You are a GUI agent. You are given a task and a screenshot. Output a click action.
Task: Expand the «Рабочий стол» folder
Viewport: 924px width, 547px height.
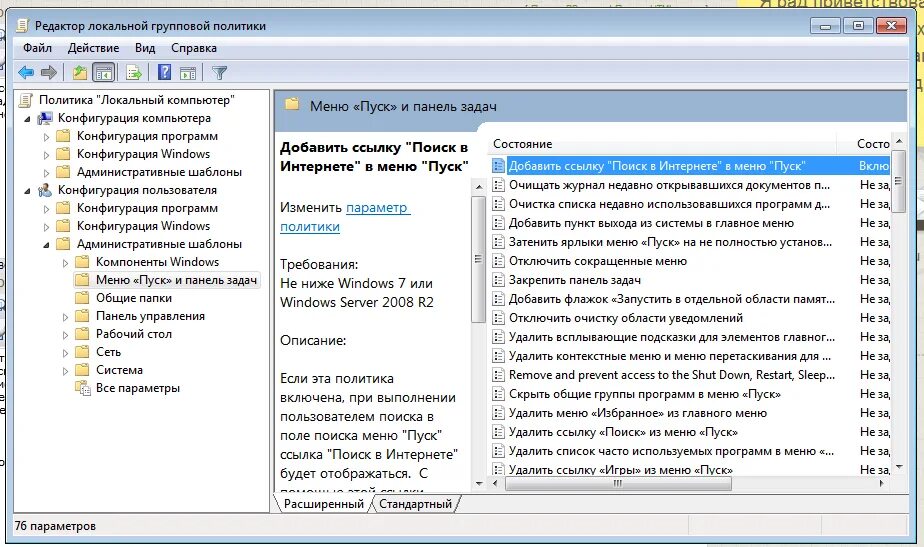tap(65, 335)
